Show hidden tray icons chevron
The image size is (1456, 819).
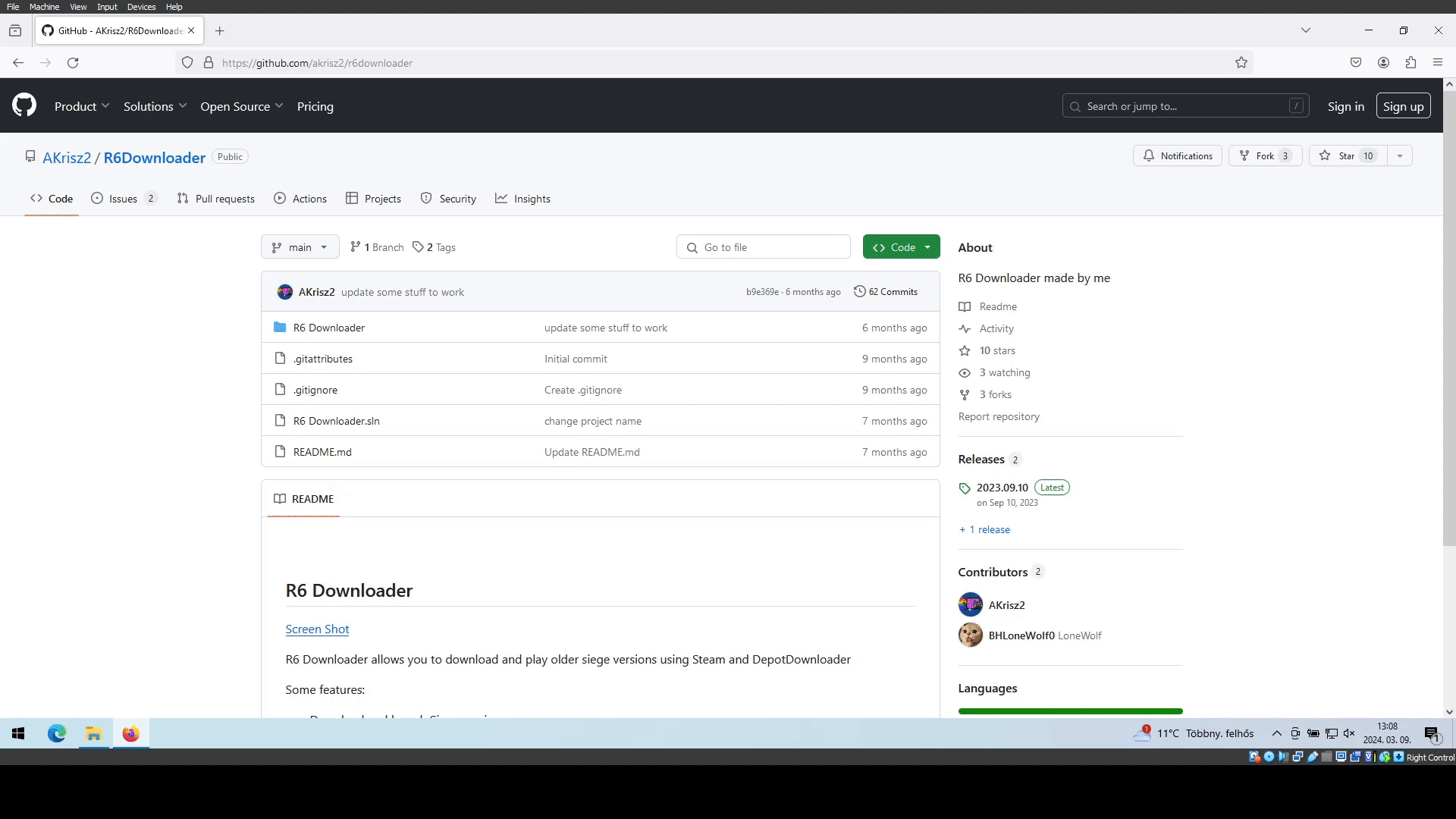pos(1277,733)
